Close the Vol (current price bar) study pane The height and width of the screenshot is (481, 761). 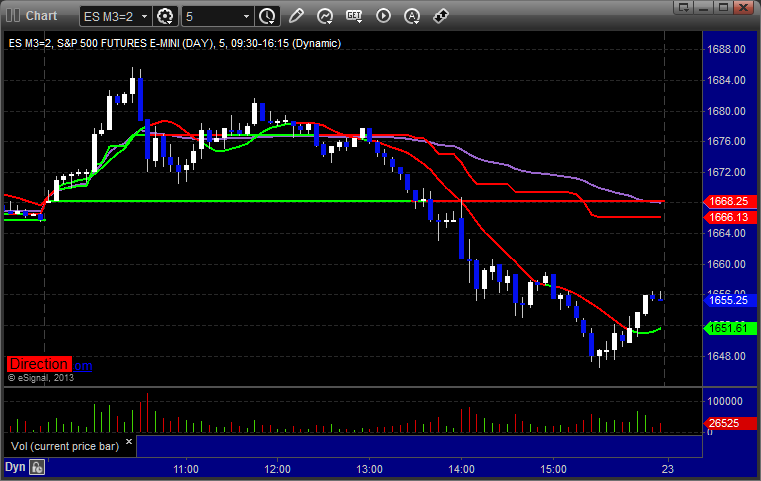pyautogui.click(x=129, y=442)
